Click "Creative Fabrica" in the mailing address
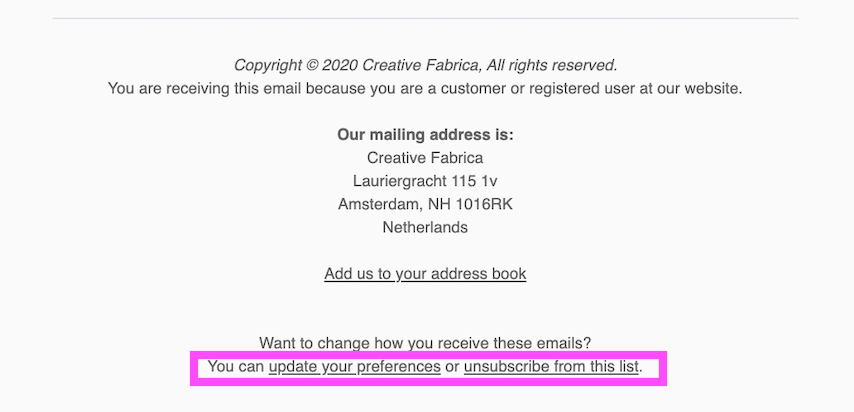 [425, 158]
